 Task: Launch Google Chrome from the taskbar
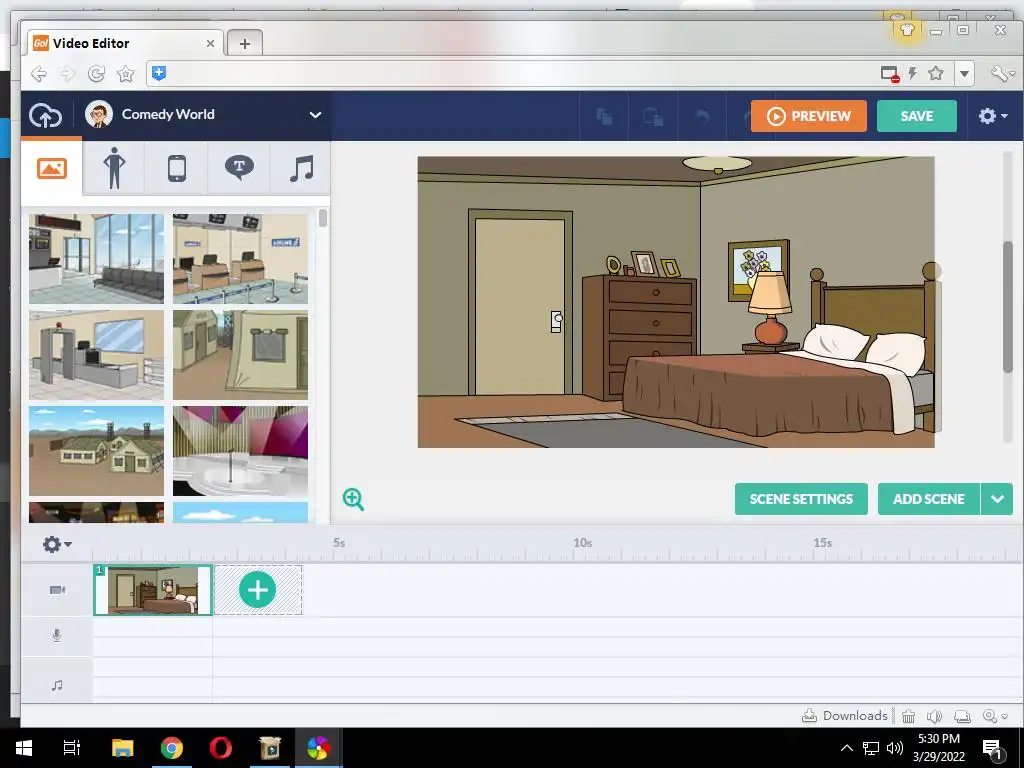pyautogui.click(x=172, y=748)
